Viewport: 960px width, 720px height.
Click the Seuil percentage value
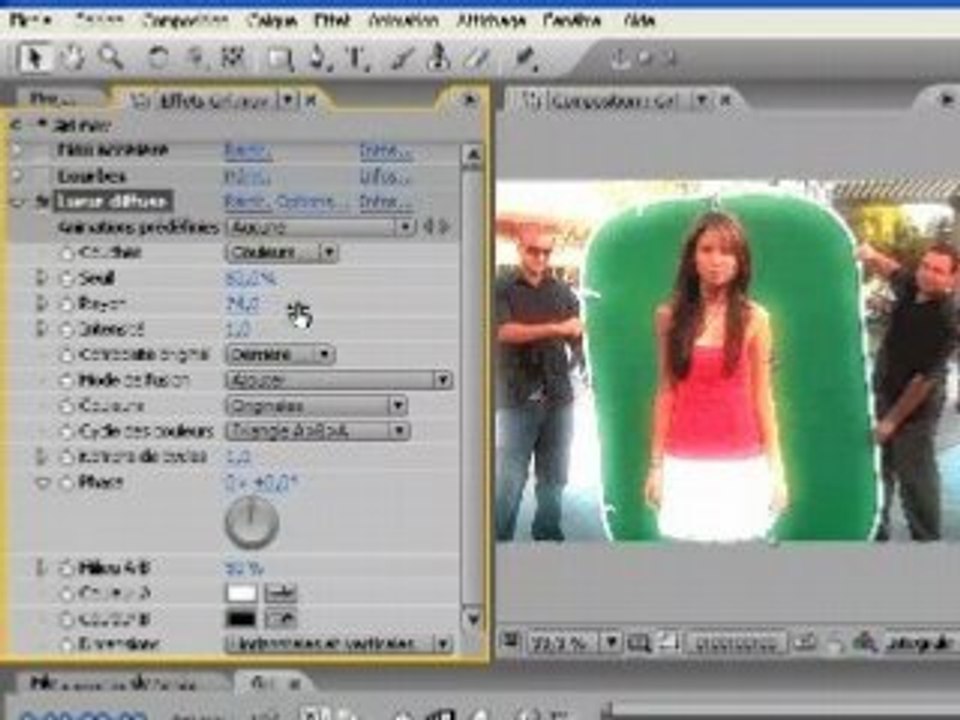[250, 279]
